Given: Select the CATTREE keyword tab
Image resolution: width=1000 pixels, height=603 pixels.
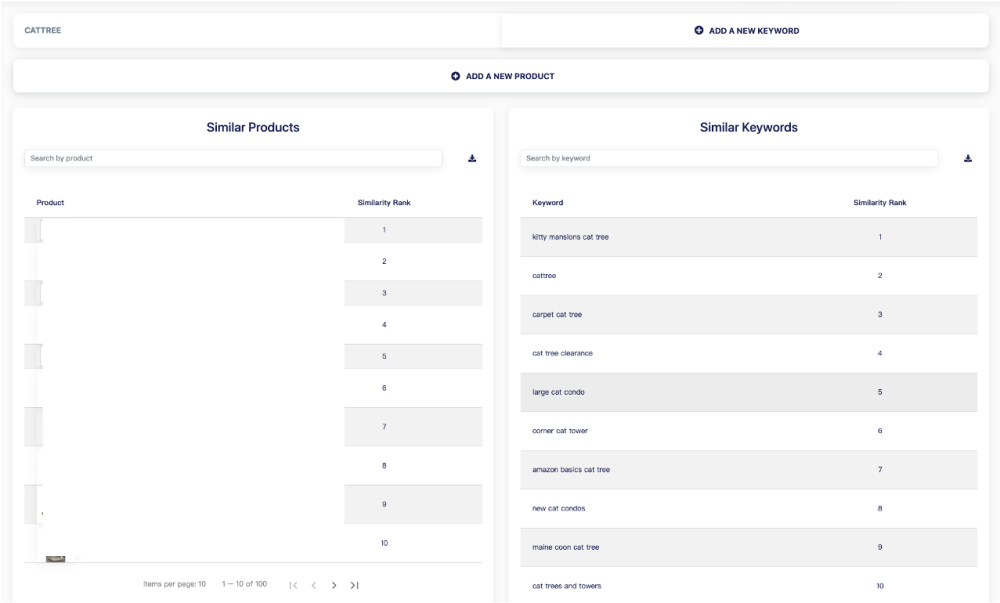Looking at the screenshot, I should 43,31.
